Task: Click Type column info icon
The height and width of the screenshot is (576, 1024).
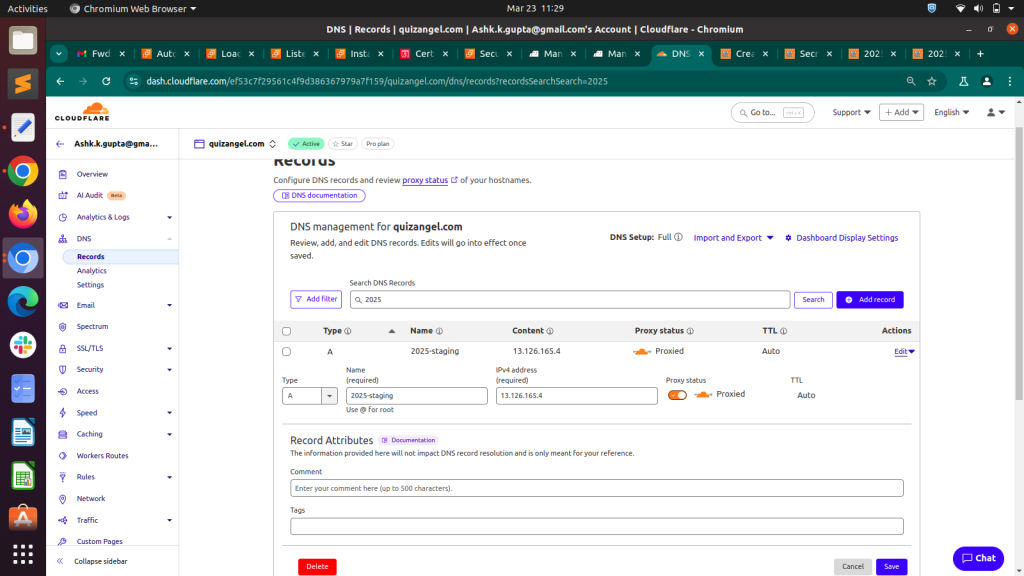Action: pyautogui.click(x=348, y=331)
